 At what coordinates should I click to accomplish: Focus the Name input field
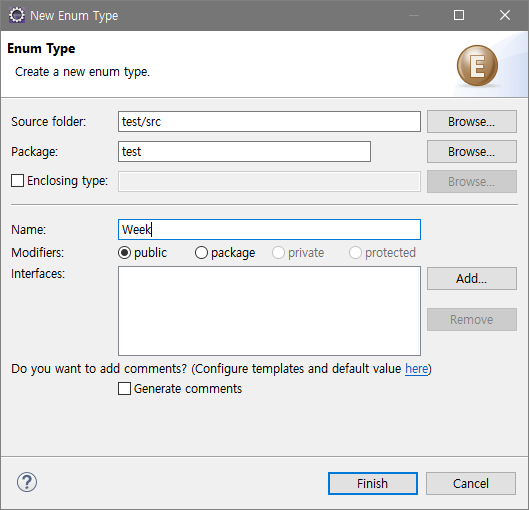(269, 230)
